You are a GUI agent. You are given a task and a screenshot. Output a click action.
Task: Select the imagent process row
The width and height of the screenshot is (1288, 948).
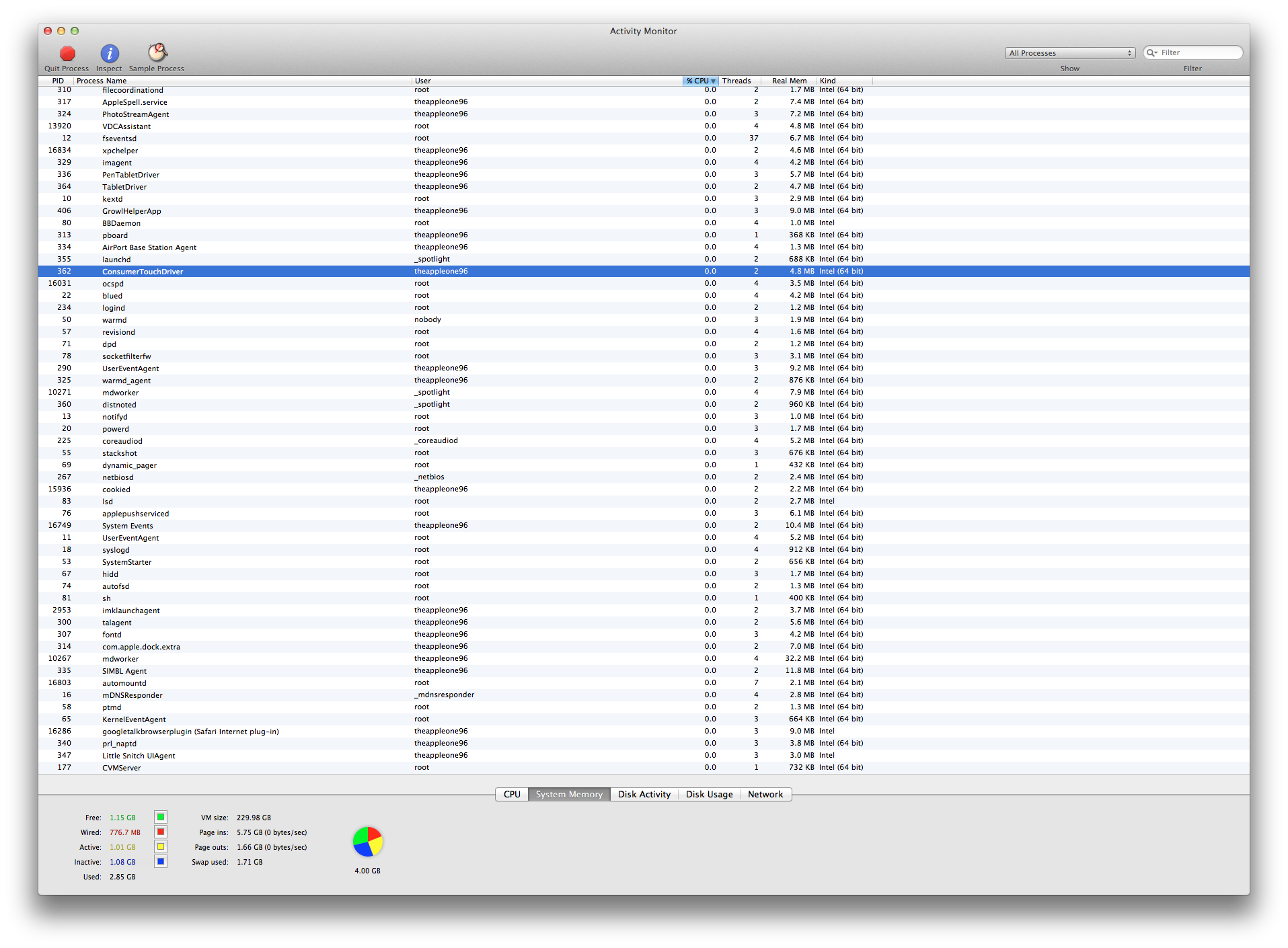[644, 163]
